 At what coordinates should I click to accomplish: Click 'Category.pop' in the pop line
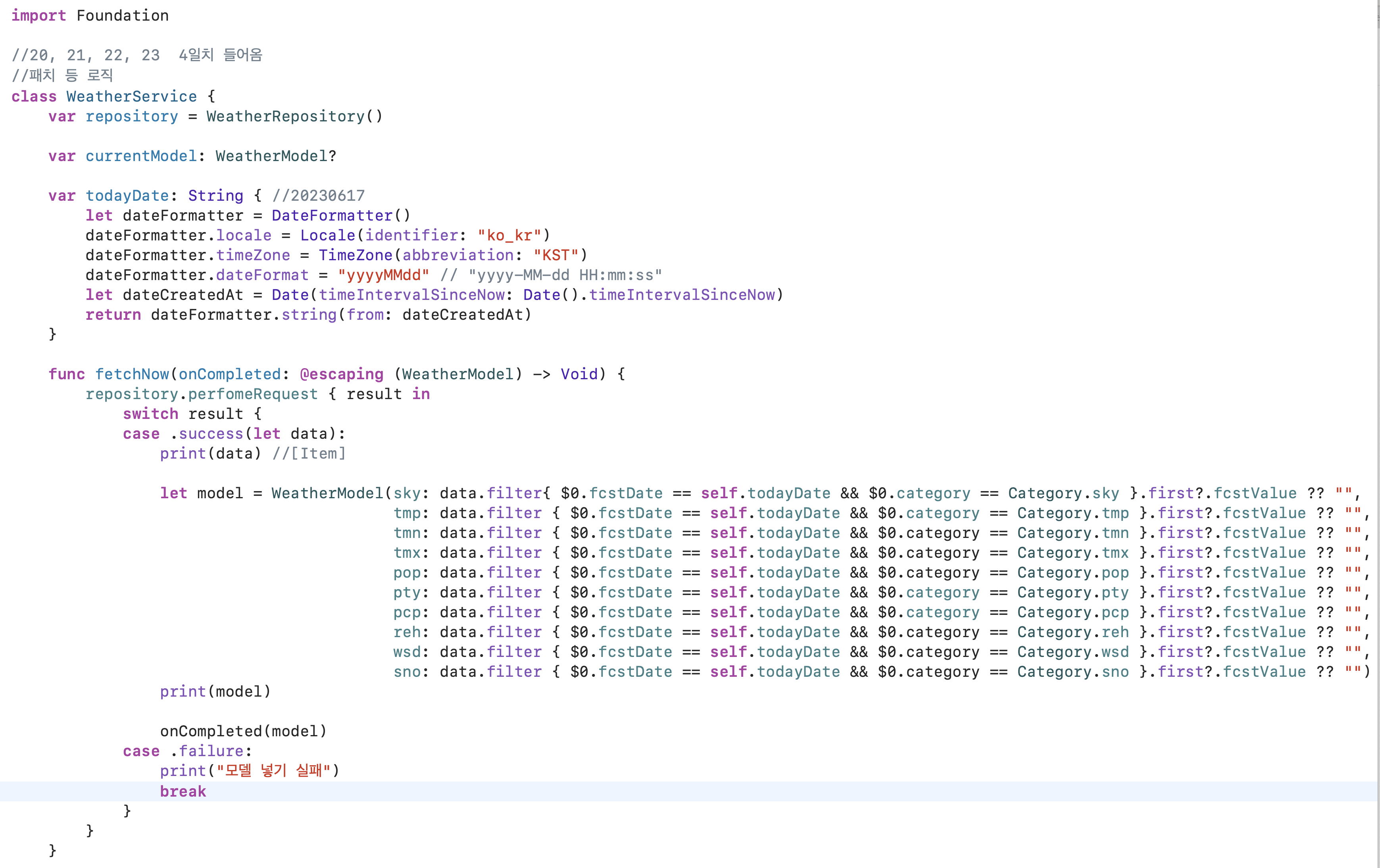pos(1073,572)
